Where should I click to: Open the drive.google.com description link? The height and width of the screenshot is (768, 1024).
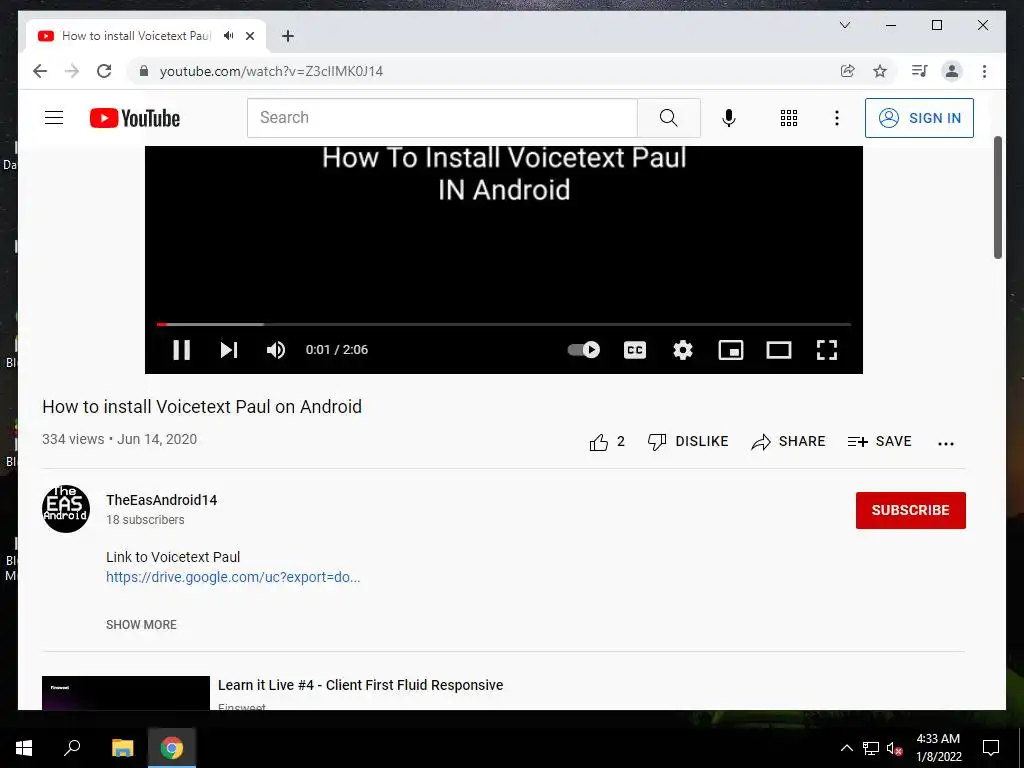click(x=233, y=577)
